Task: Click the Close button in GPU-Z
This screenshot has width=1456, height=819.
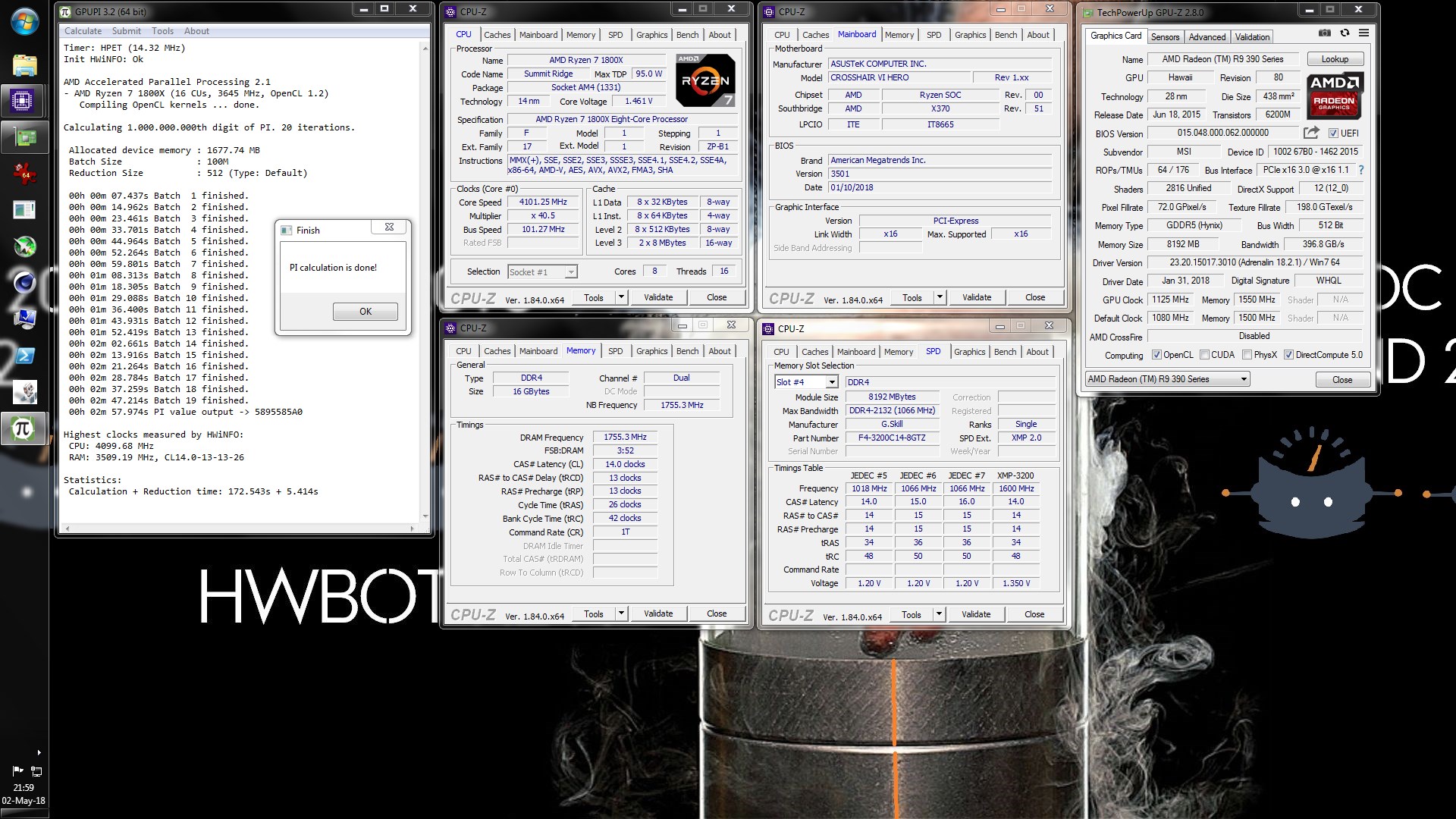Action: [x=1341, y=380]
